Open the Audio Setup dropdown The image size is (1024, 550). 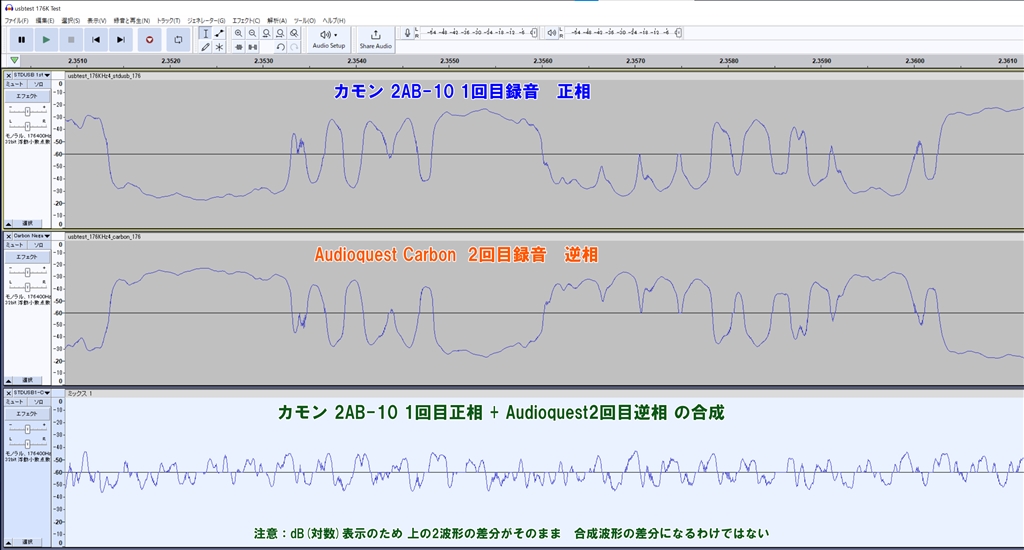tap(328, 39)
